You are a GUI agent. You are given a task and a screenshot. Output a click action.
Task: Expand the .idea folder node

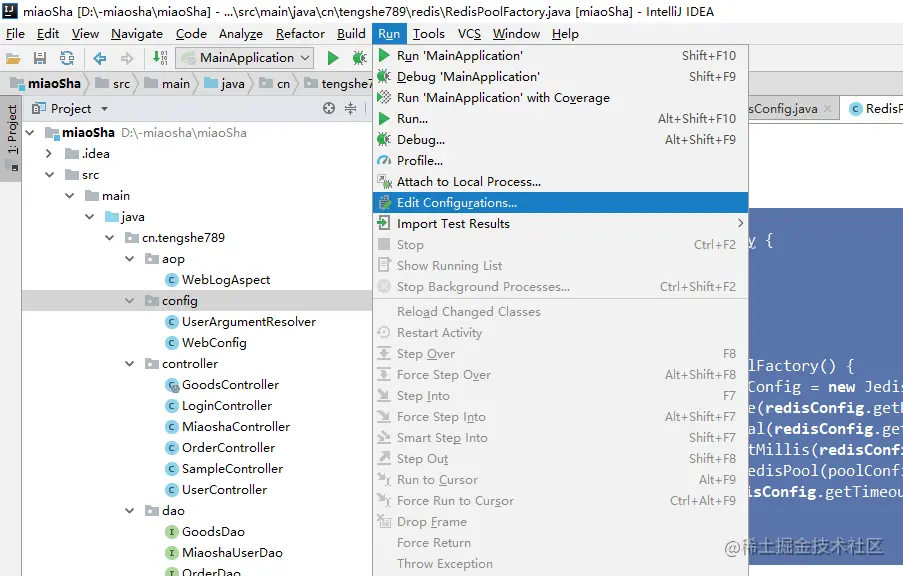pyautogui.click(x=49, y=154)
